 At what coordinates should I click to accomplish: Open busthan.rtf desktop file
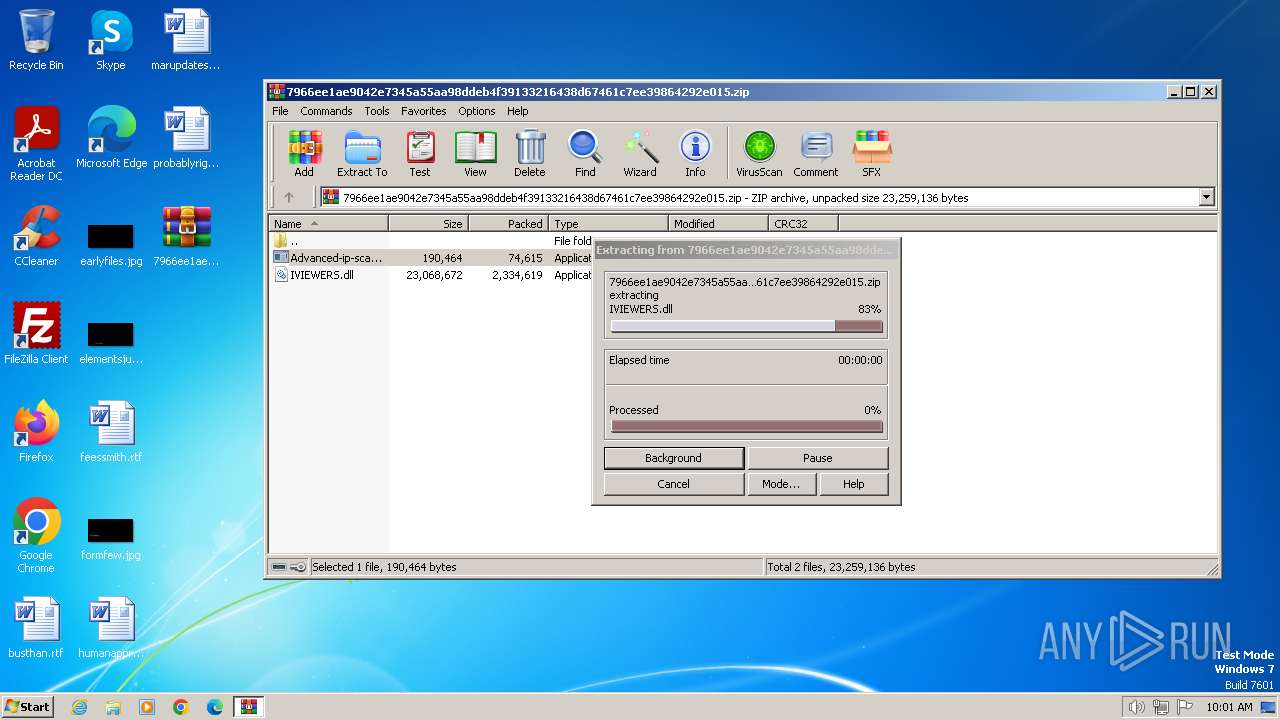click(x=36, y=627)
